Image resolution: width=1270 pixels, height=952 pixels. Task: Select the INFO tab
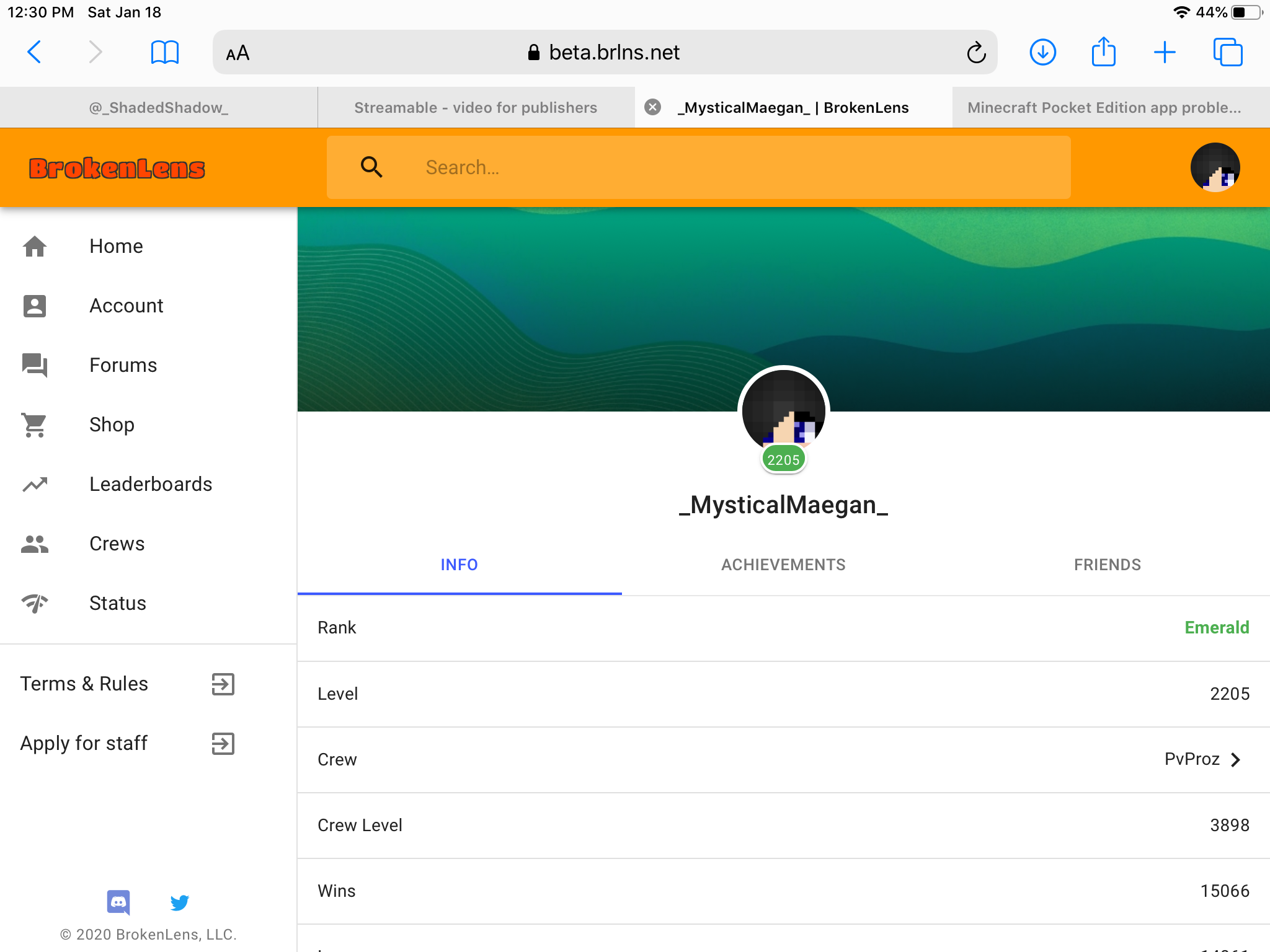coord(460,565)
